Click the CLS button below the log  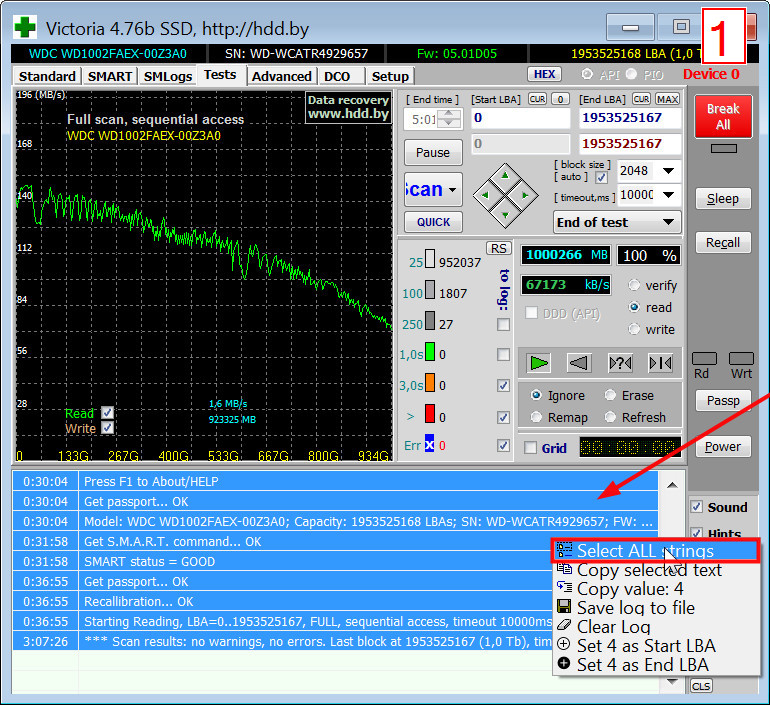point(700,685)
